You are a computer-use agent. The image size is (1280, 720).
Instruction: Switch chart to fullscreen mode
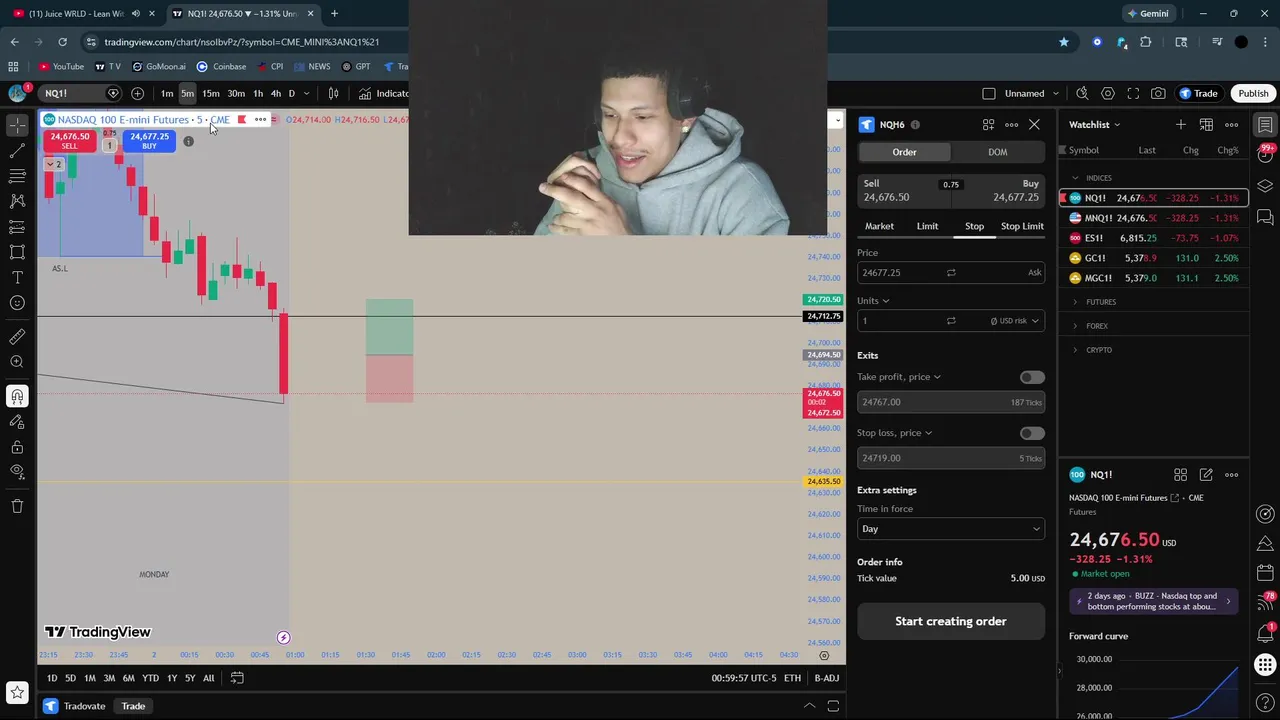1133,93
